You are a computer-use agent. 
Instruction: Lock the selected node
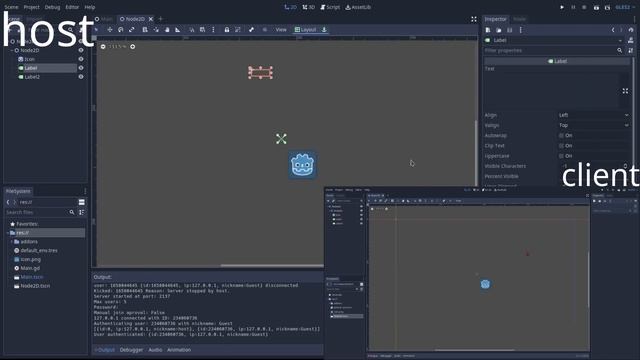point(227,29)
